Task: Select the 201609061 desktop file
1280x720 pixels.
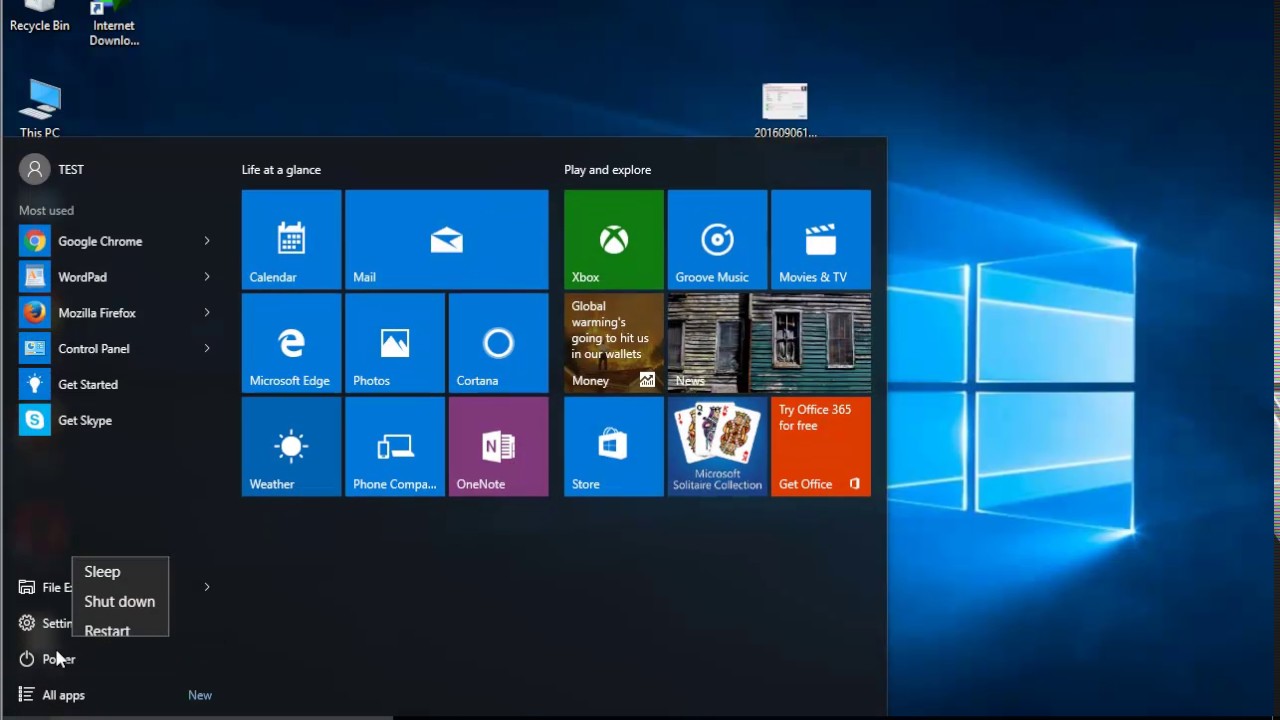Action: [x=785, y=111]
